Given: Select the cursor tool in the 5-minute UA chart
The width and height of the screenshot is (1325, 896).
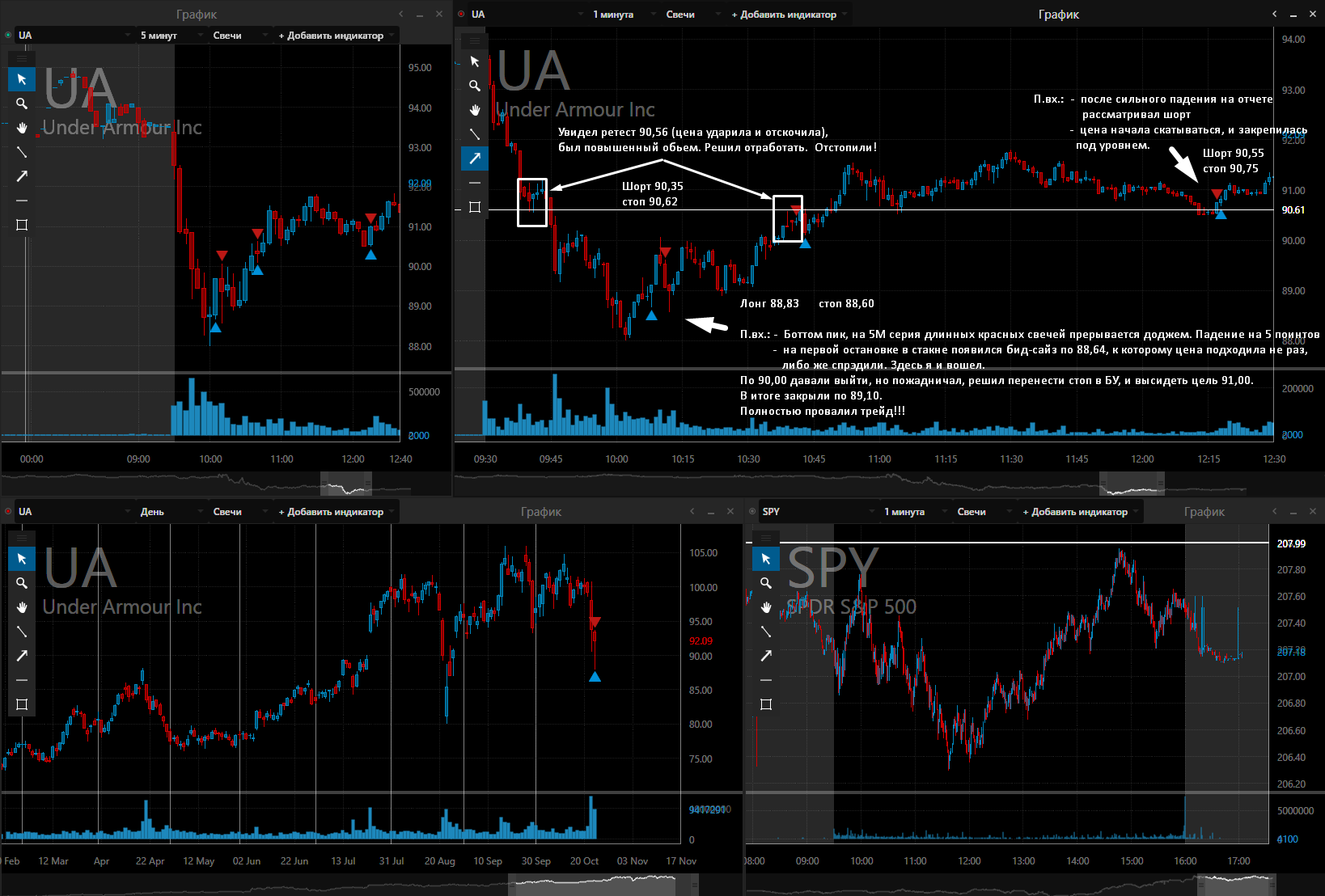Looking at the screenshot, I should pos(22,79).
